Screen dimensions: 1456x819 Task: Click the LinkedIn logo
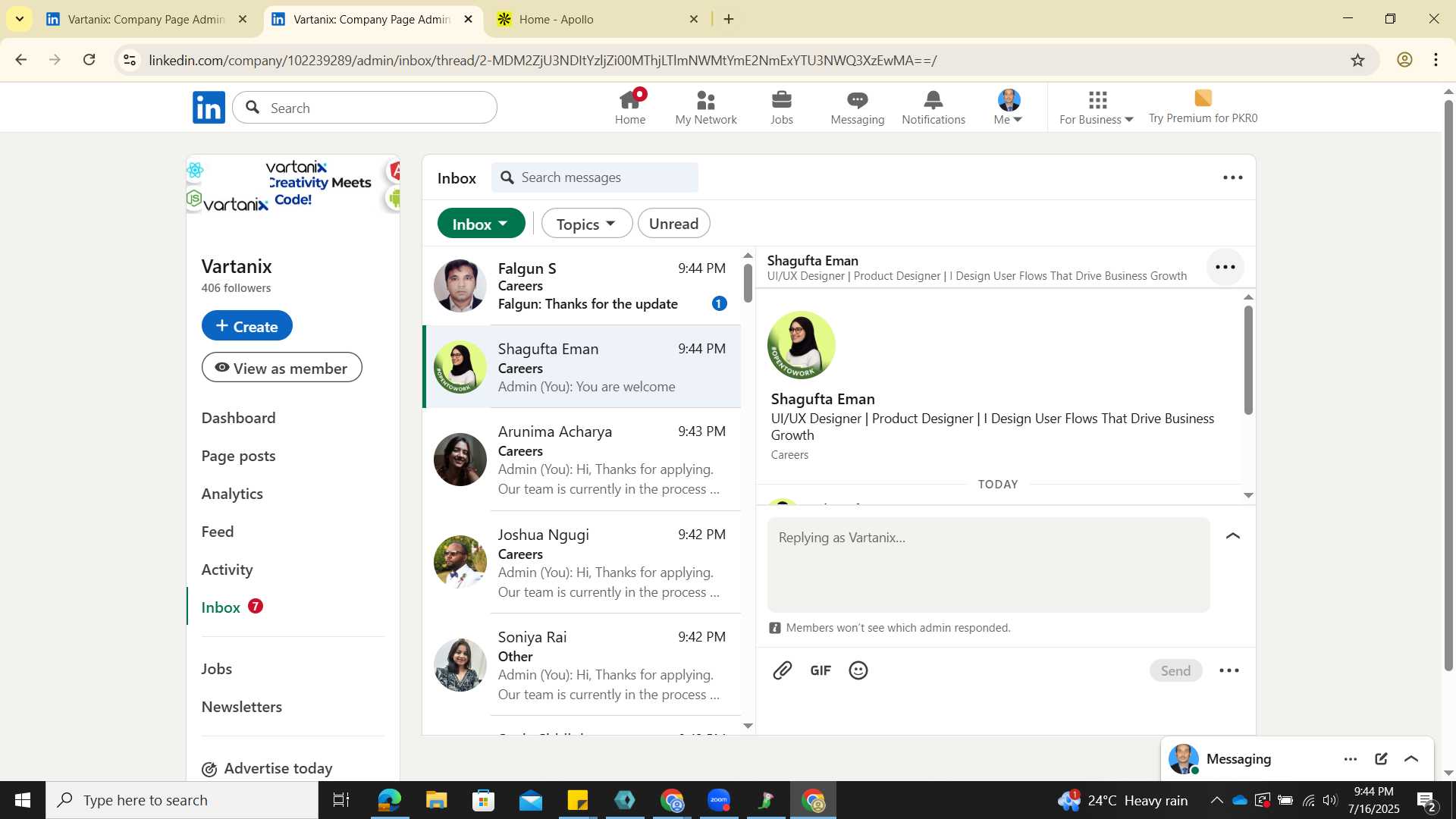209,108
